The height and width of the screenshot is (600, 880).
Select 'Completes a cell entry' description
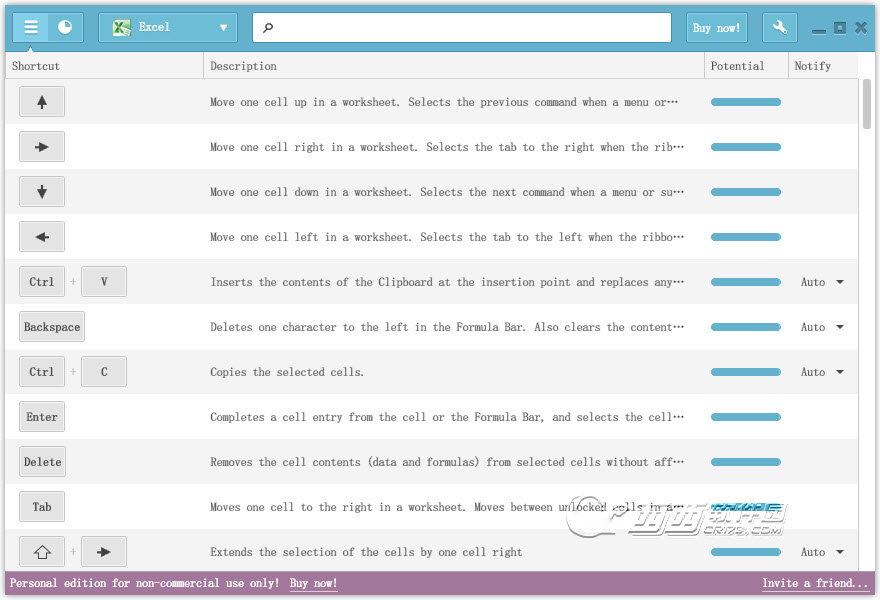tap(447, 417)
